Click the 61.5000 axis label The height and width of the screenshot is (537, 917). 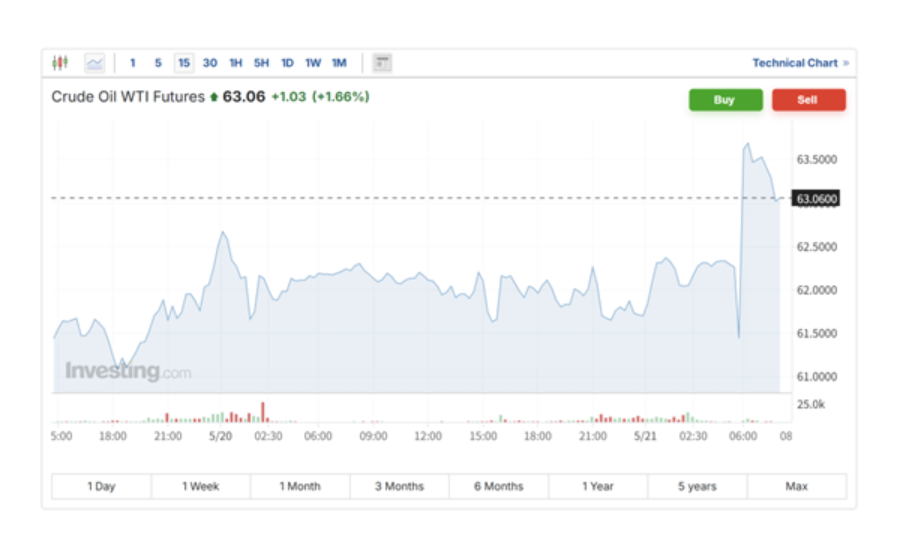point(816,333)
